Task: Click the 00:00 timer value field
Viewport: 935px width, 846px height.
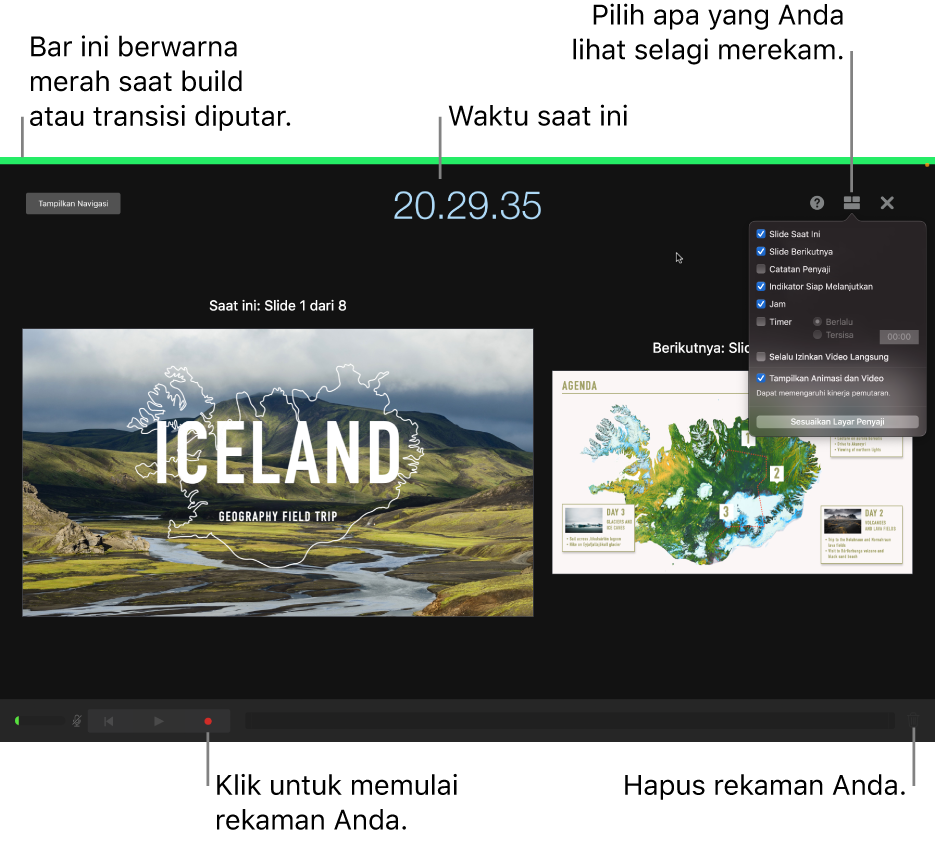Action: pyautogui.click(x=897, y=337)
